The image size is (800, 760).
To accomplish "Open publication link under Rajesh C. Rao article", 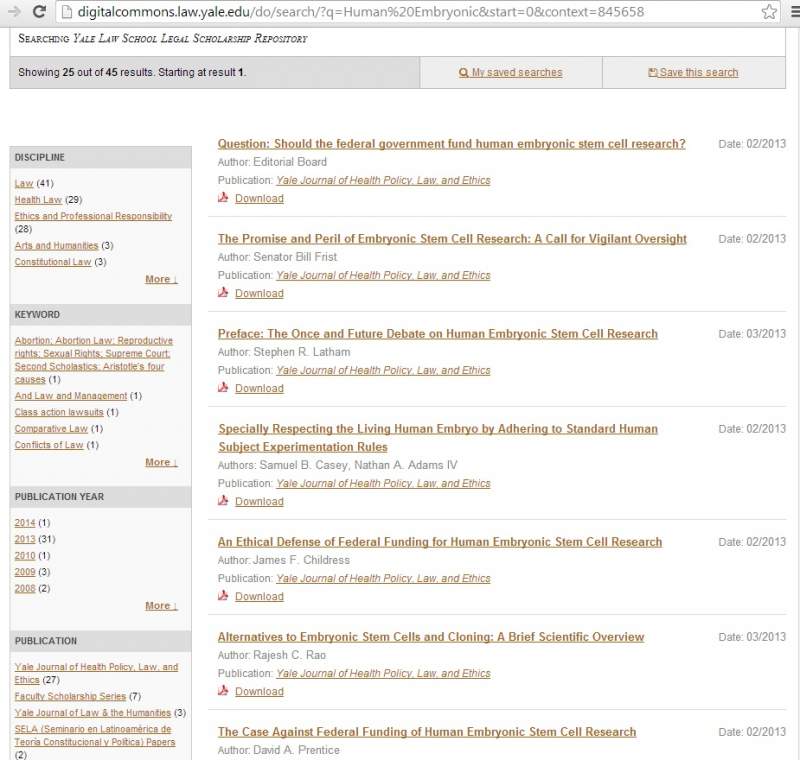I will pyautogui.click(x=383, y=673).
